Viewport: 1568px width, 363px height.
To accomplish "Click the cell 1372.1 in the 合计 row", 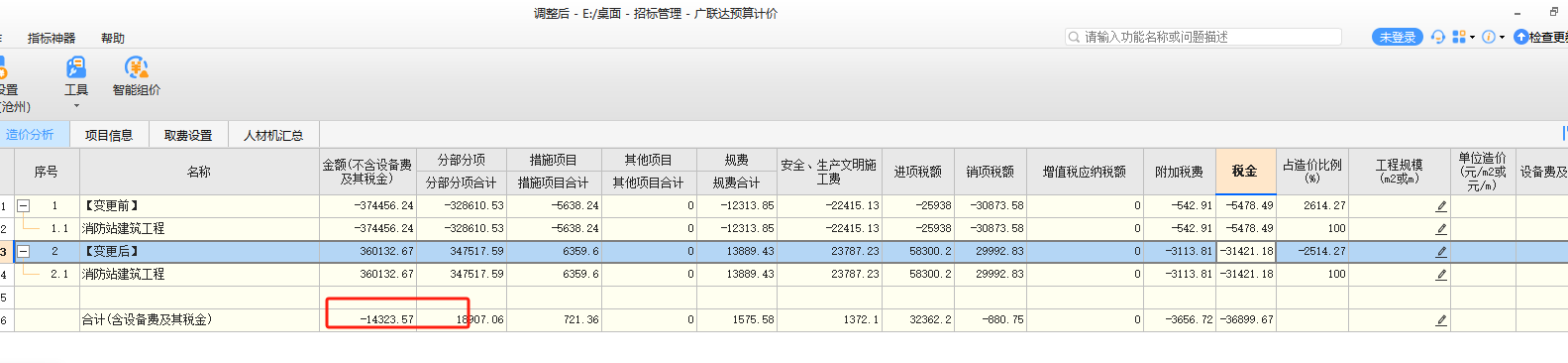I will (829, 320).
